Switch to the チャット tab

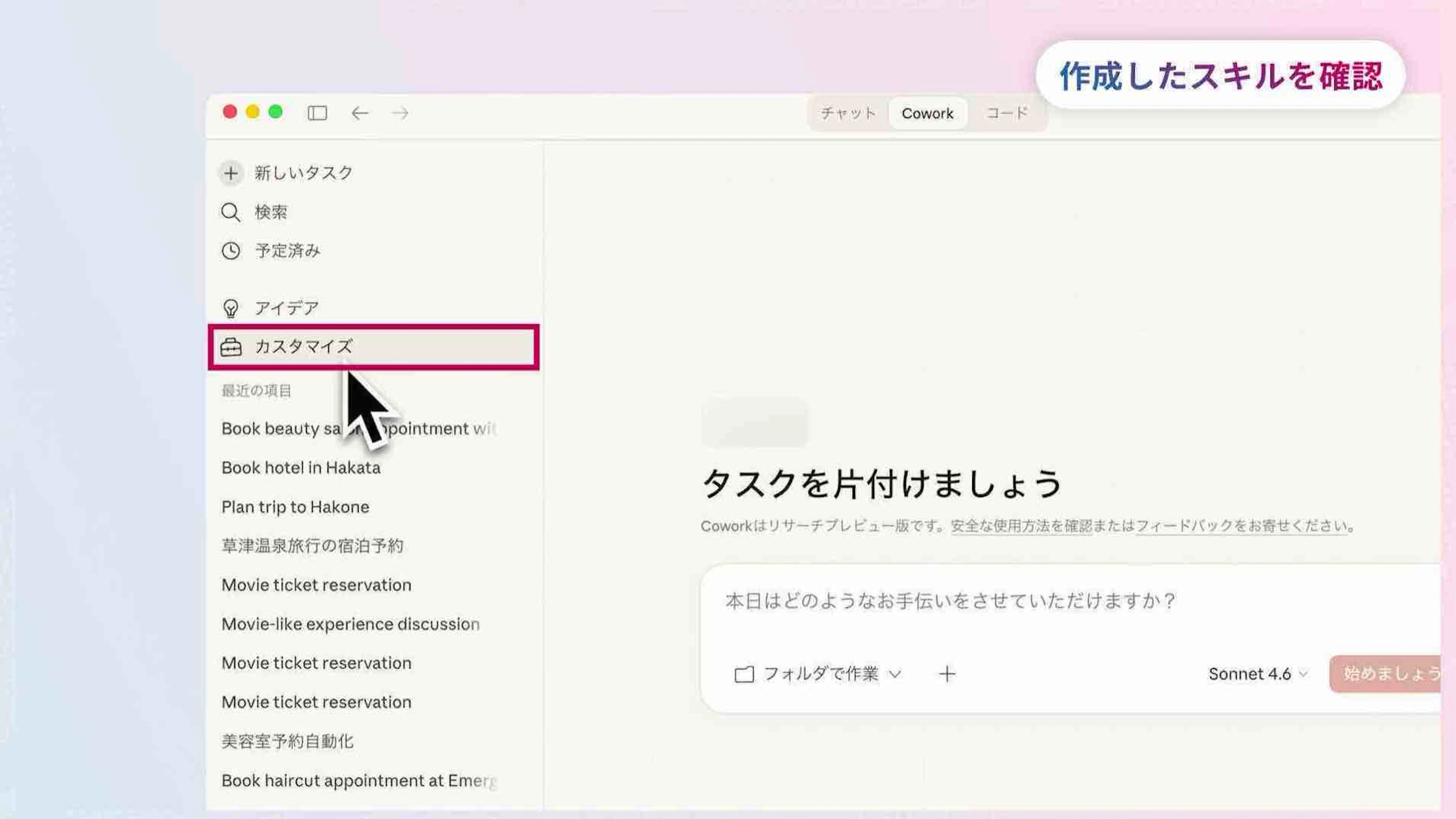click(x=848, y=113)
